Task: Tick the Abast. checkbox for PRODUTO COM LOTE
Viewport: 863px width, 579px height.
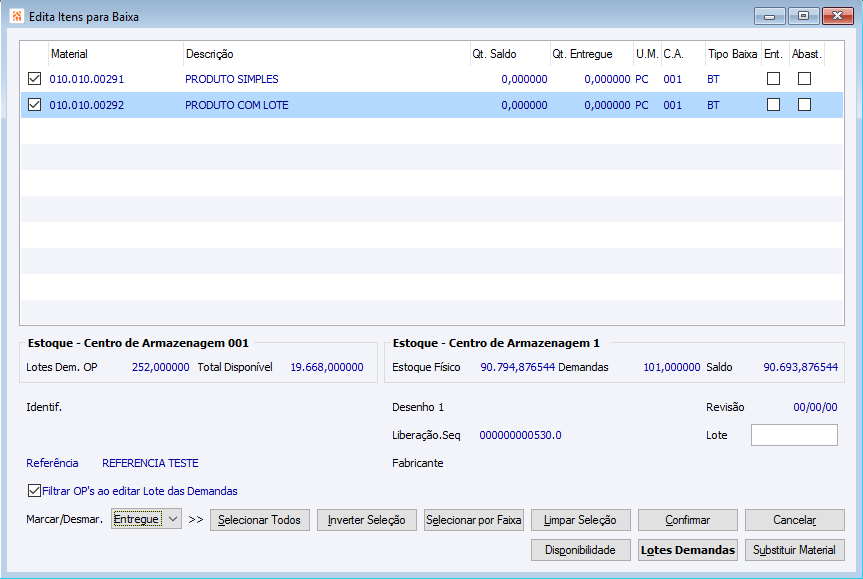Action: tap(804, 105)
